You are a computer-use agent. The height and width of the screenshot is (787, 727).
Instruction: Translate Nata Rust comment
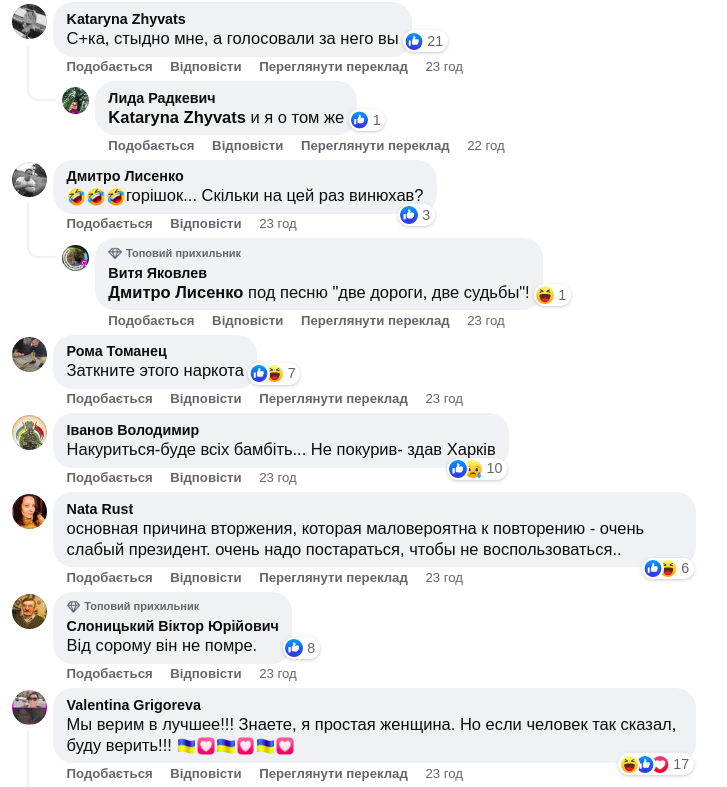tap(333, 577)
